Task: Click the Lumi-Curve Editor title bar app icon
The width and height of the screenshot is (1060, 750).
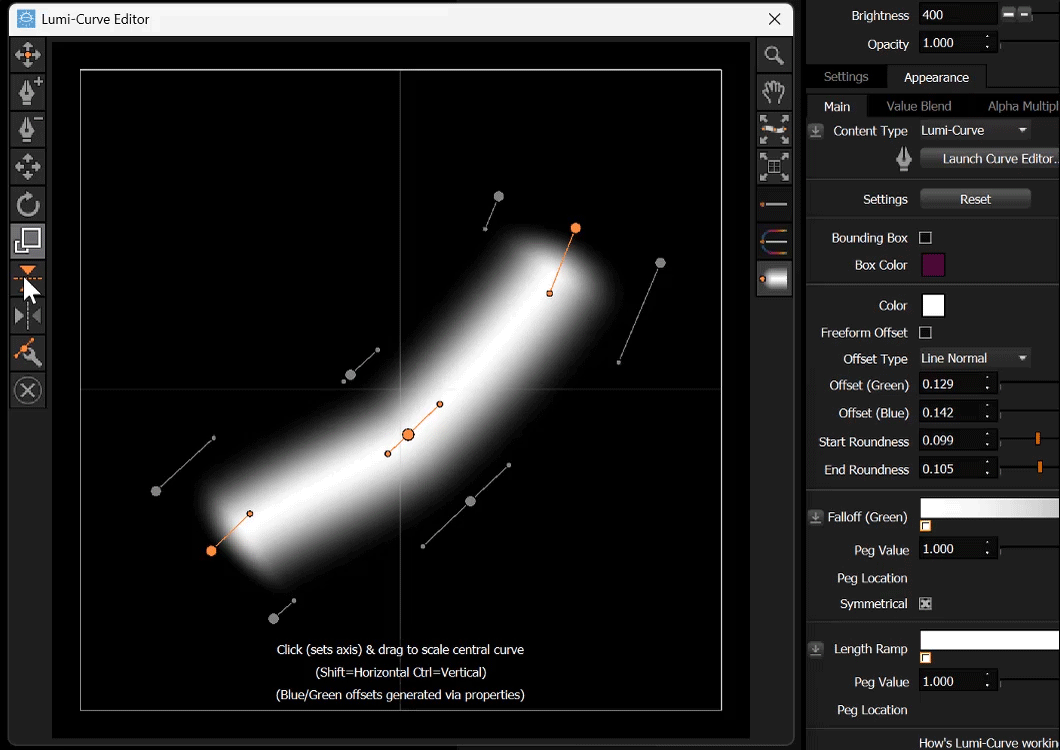Action: 26,19
